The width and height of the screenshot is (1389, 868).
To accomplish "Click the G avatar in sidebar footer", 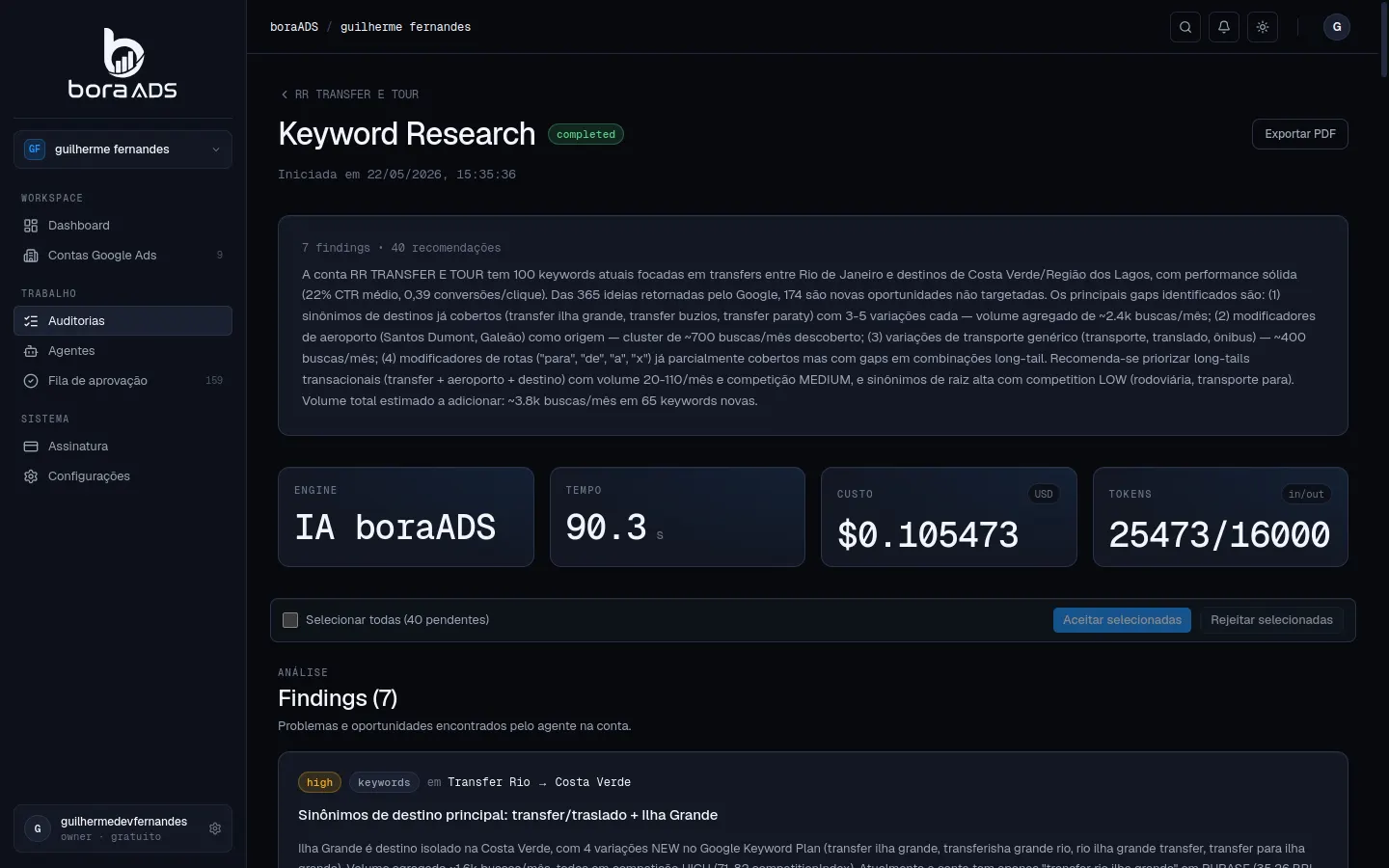I will 38,828.
